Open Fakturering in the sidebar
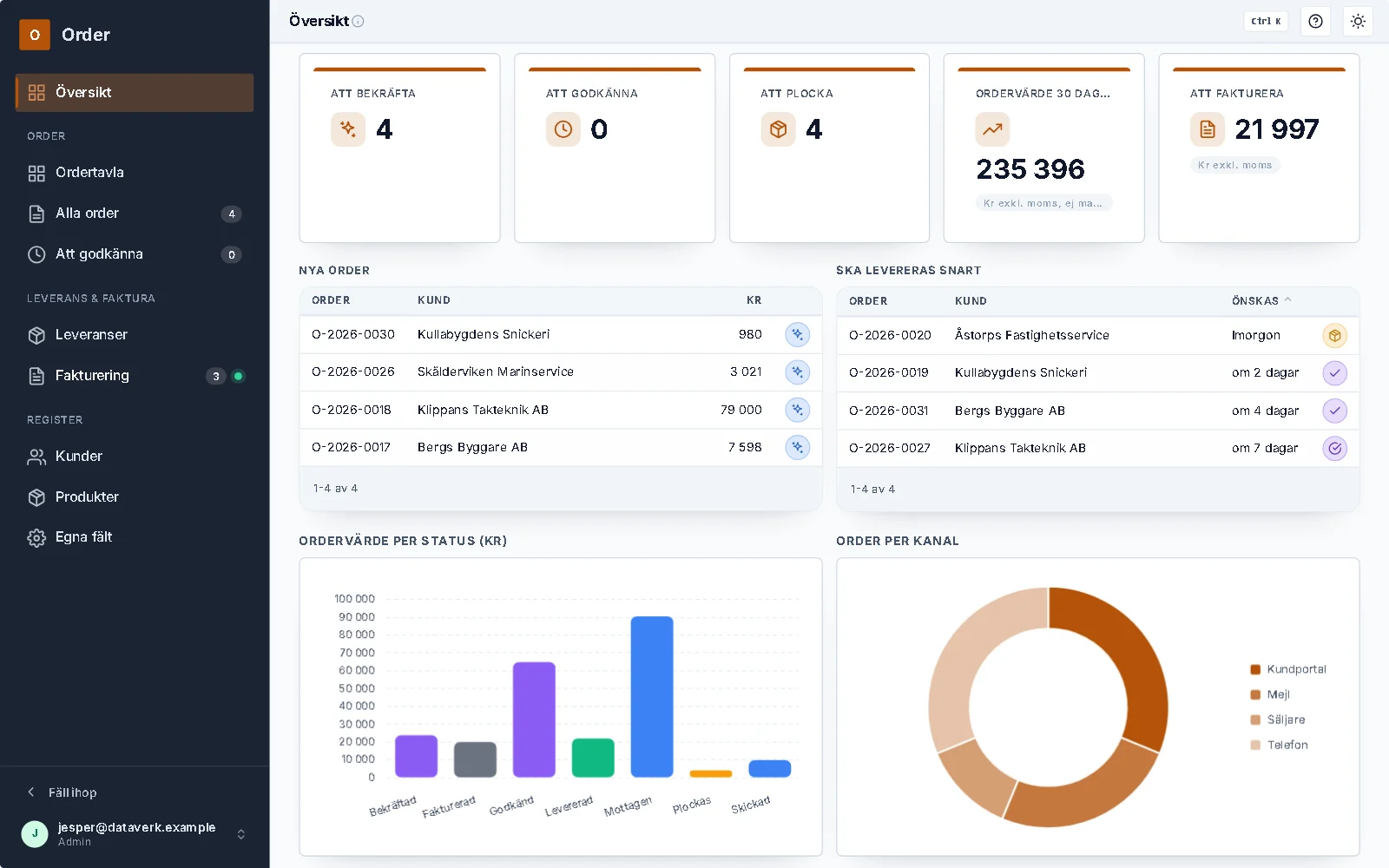Screen dimensions: 1389x868 [x=135, y=376]
